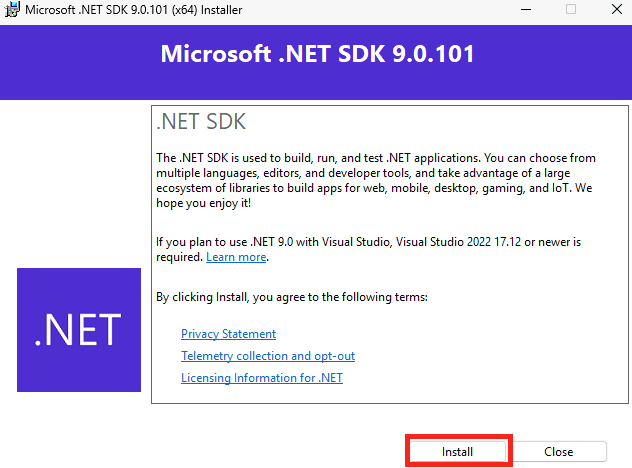Viewport: 632px width, 468px height.
Task: Open Telemetry collection and opt-out link
Action: pos(268,356)
